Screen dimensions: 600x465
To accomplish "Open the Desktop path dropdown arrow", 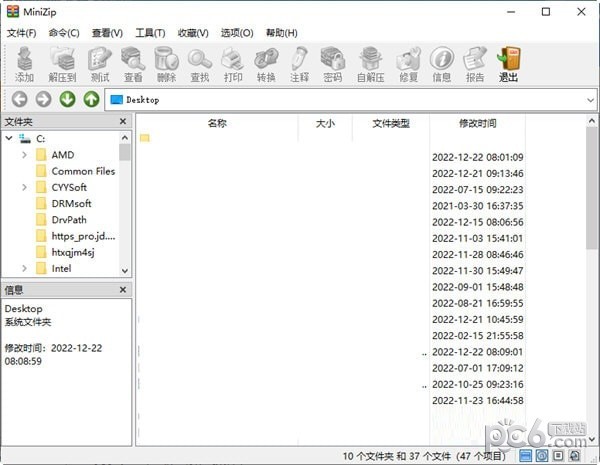I will click(x=590, y=100).
